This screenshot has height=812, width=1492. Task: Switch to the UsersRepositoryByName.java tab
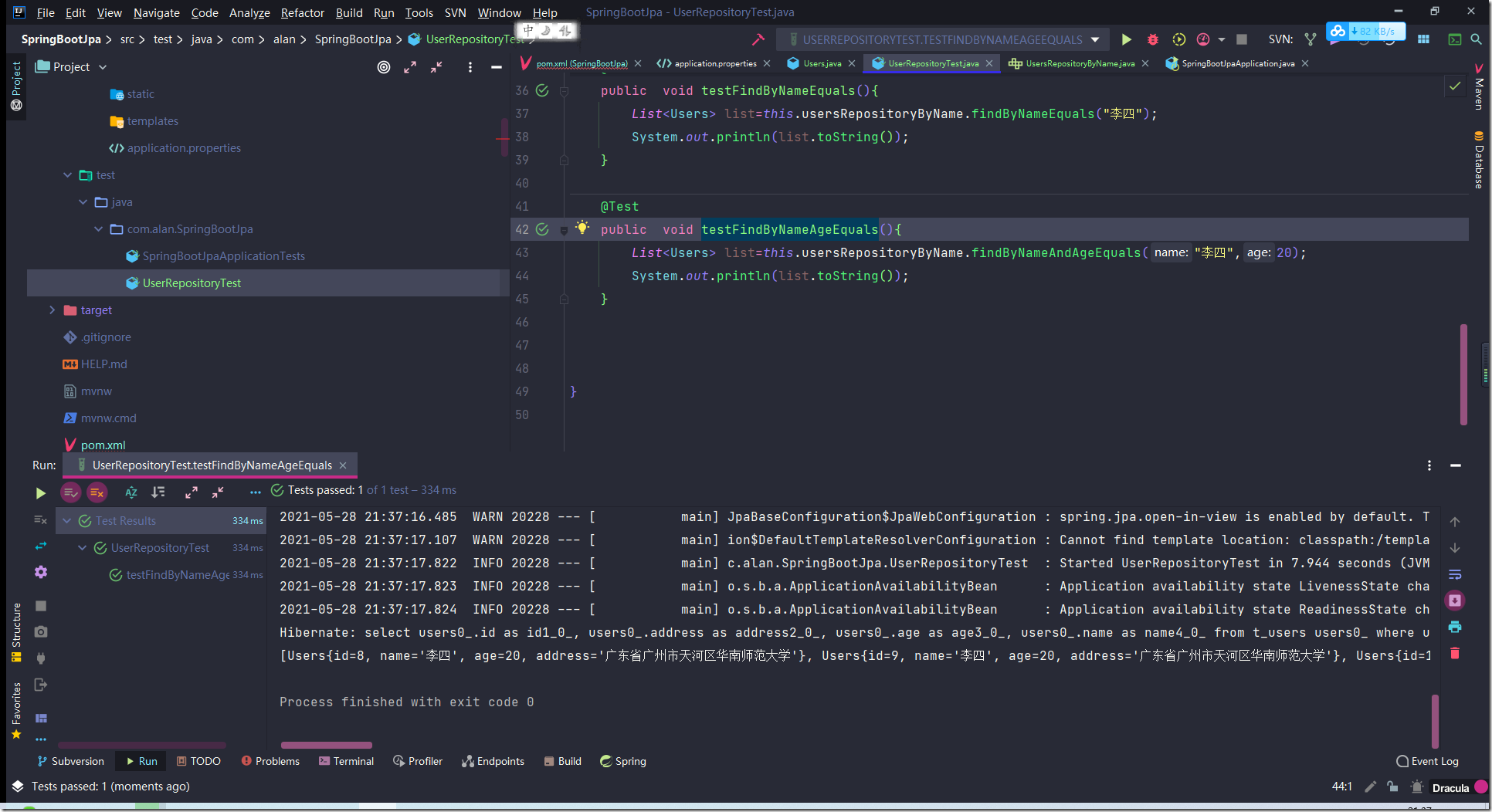pos(1080,63)
